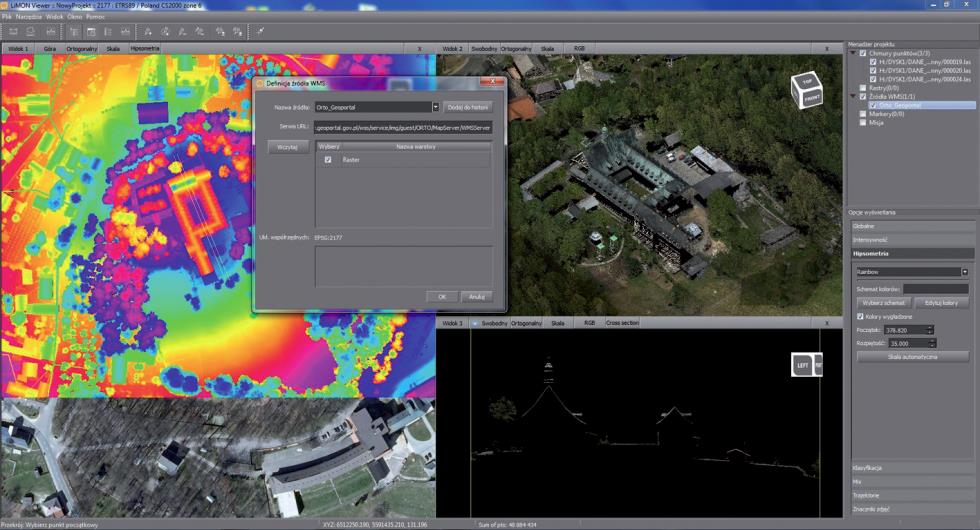Click the Wczytaj button in dialog
This screenshot has width=980, height=530.
(287, 147)
